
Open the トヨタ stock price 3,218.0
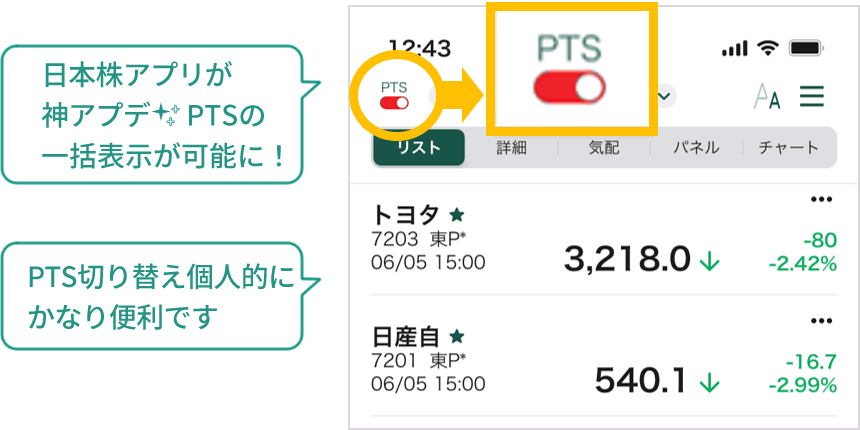[x=626, y=260]
